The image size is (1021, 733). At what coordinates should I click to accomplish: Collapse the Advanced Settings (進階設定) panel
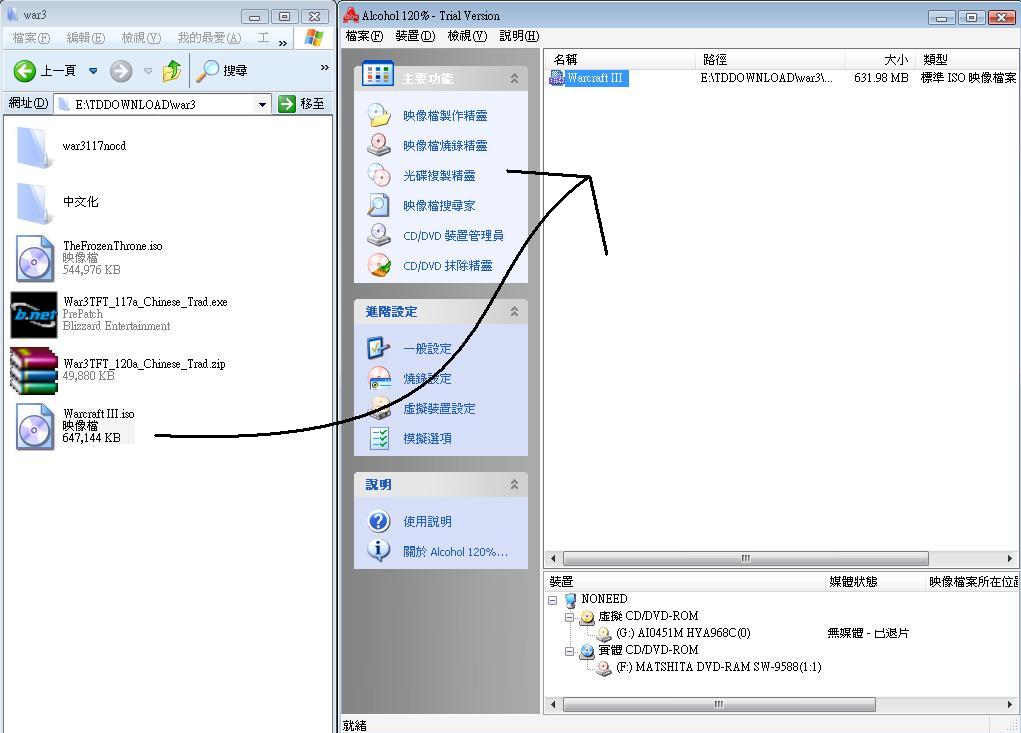514,312
